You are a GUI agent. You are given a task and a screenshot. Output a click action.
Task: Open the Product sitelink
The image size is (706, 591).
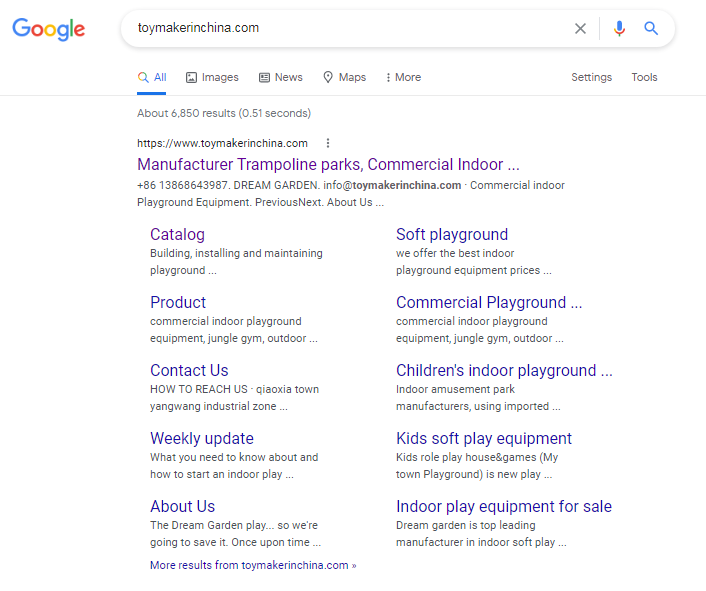[x=178, y=302]
